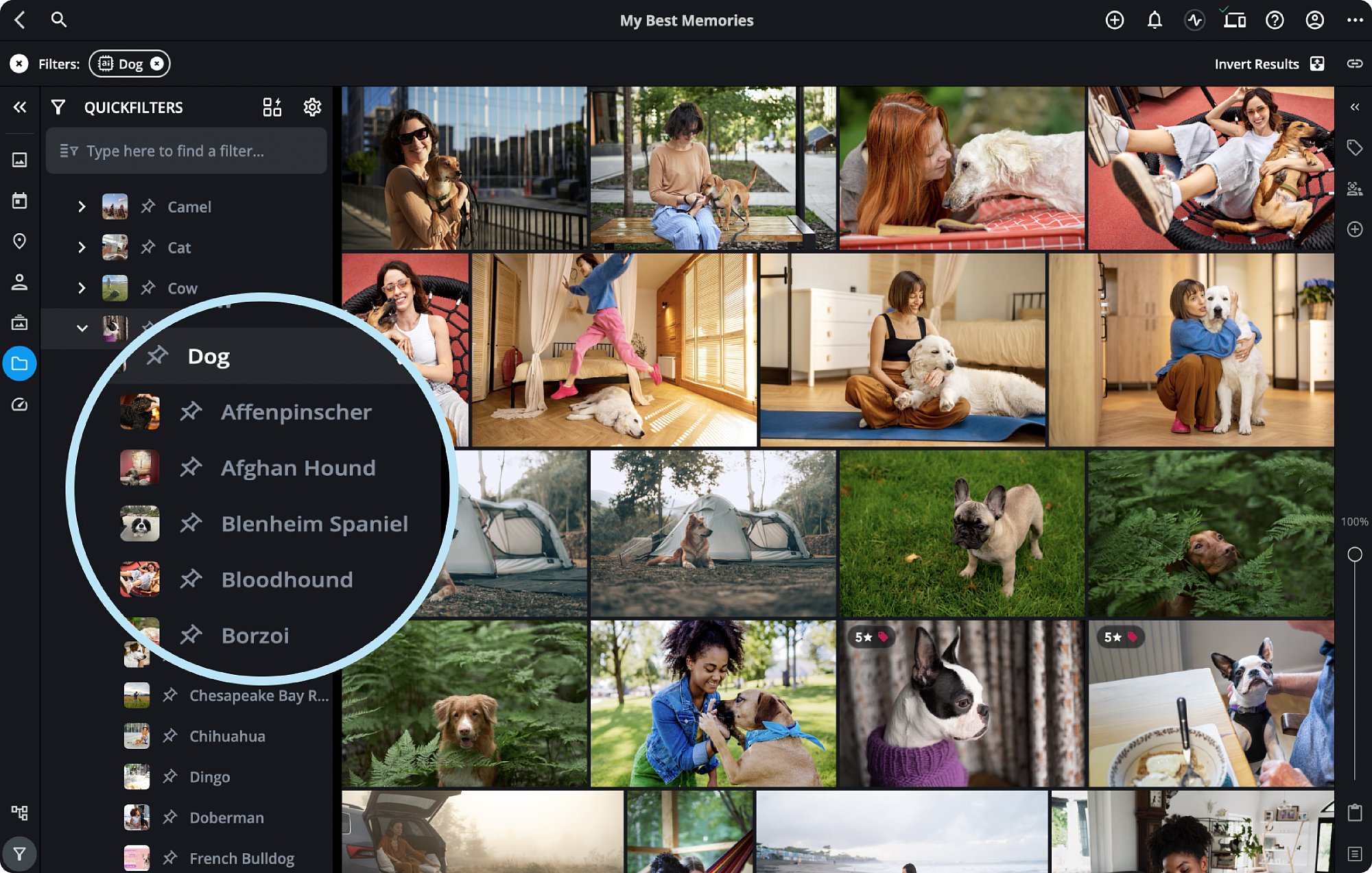Viewport: 1372px width, 873px height.
Task: Open the help question mark icon
Action: click(x=1275, y=21)
